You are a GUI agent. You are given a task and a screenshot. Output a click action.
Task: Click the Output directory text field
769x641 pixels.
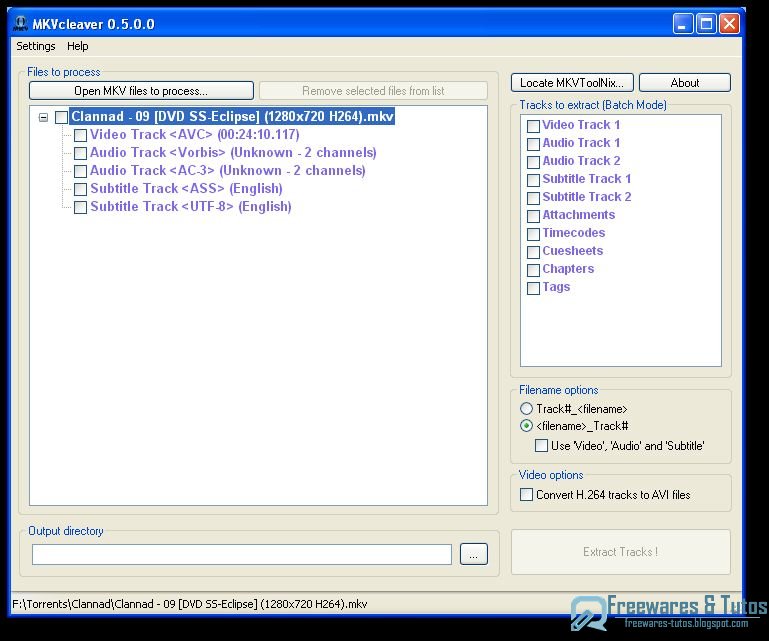tap(242, 554)
